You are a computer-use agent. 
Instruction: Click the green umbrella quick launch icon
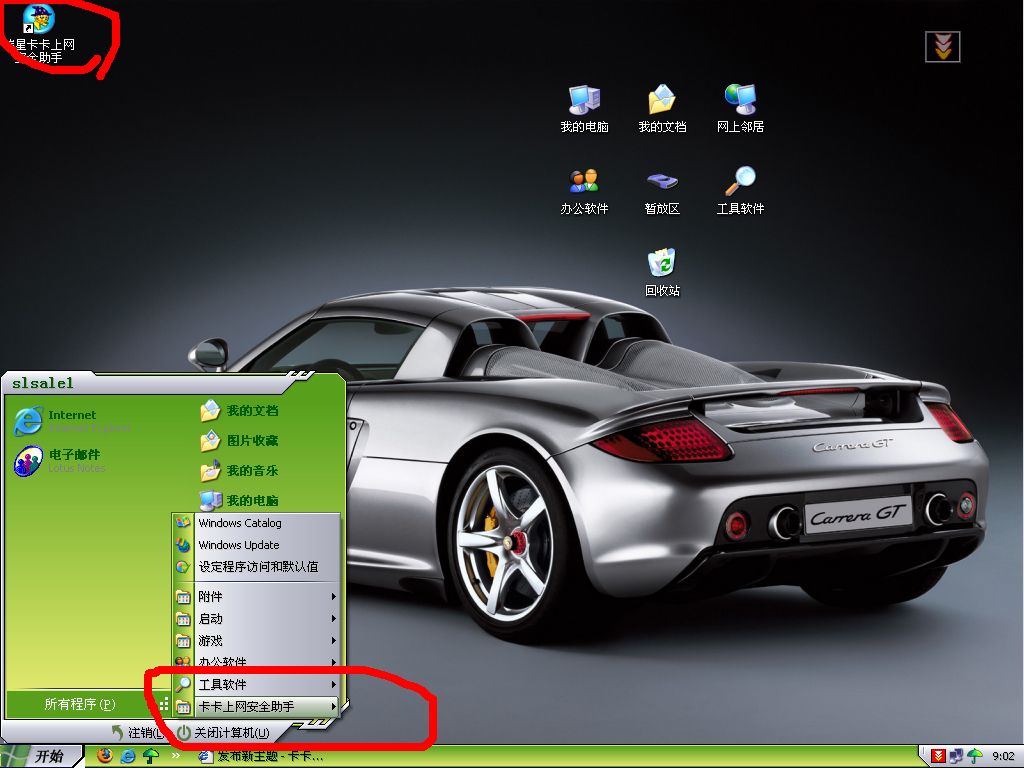pos(151,756)
